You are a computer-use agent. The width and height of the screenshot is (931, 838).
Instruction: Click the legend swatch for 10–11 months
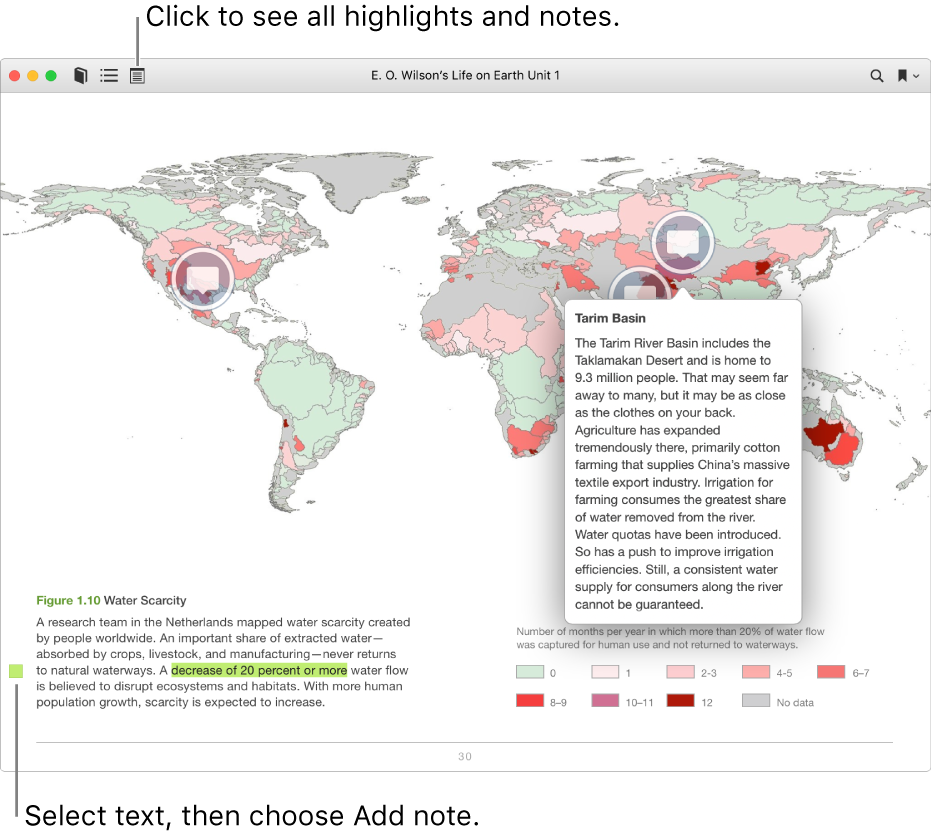click(605, 701)
